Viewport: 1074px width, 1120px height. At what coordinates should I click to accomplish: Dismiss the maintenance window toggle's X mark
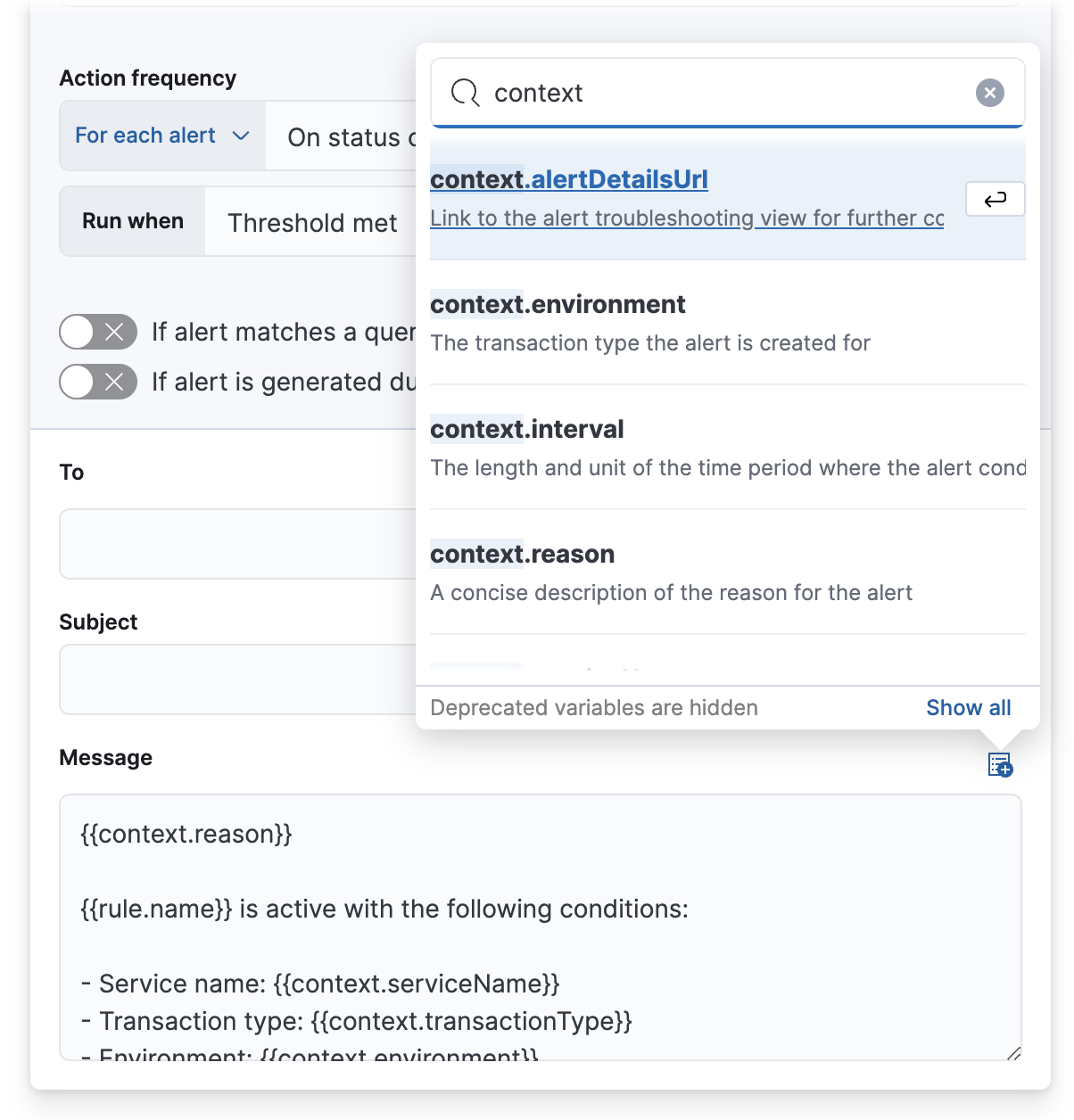click(x=114, y=382)
